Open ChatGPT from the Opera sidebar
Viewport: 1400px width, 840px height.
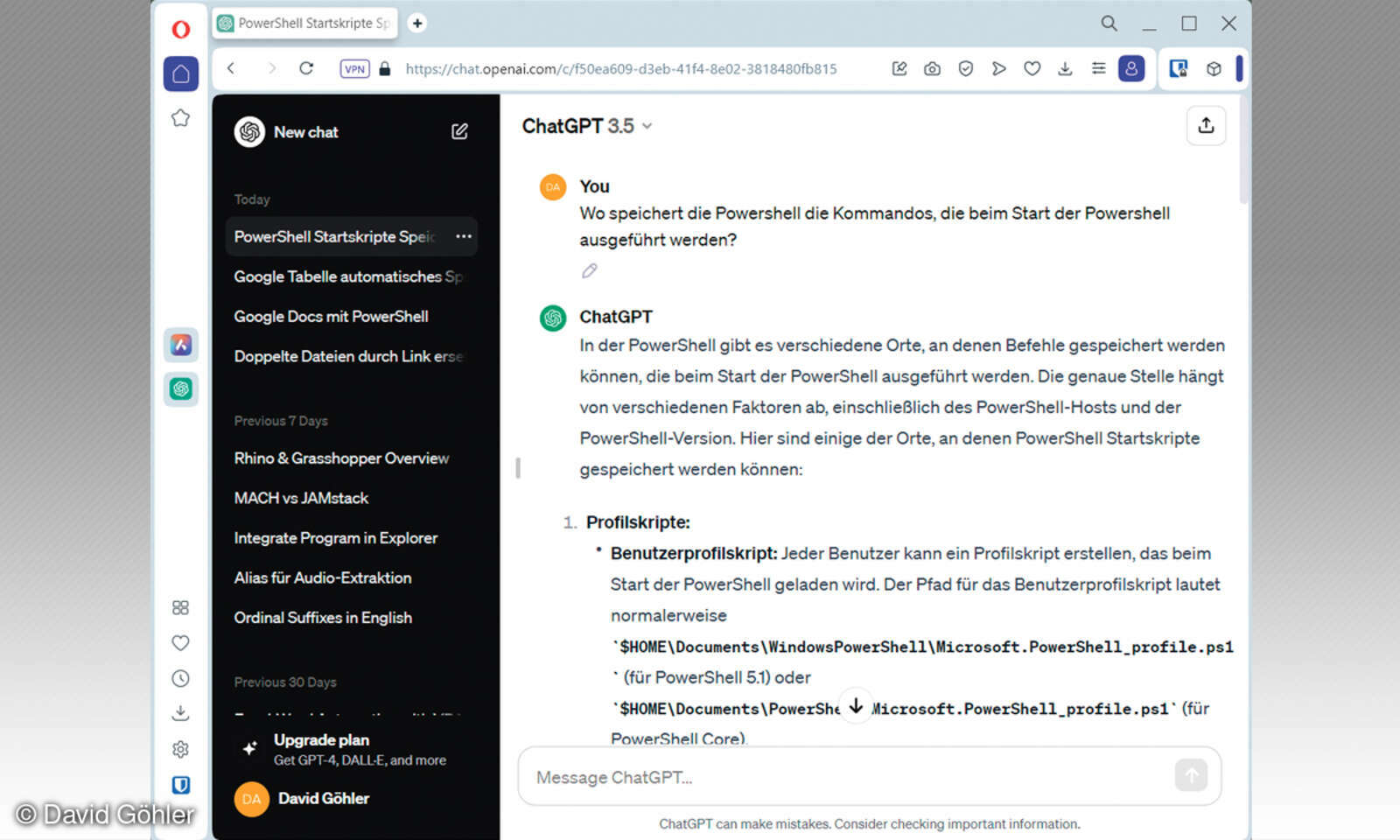click(x=180, y=389)
